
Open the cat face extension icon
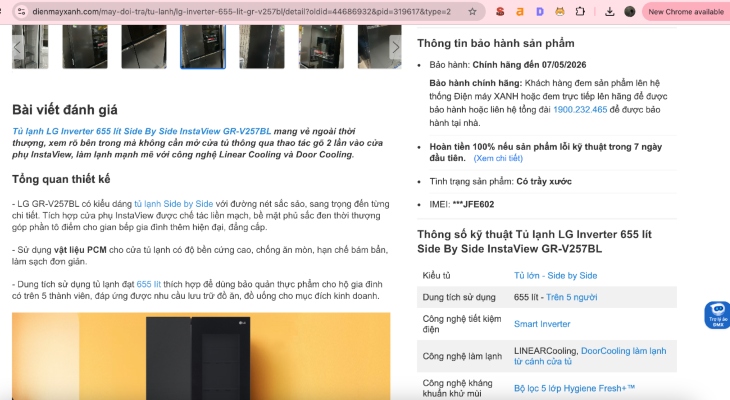pos(560,12)
